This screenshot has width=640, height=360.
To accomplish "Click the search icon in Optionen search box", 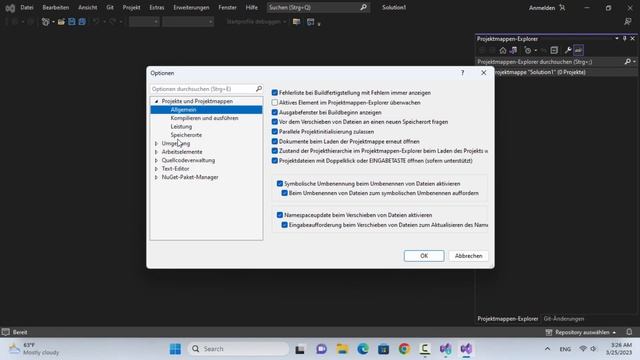I will tap(258, 89).
